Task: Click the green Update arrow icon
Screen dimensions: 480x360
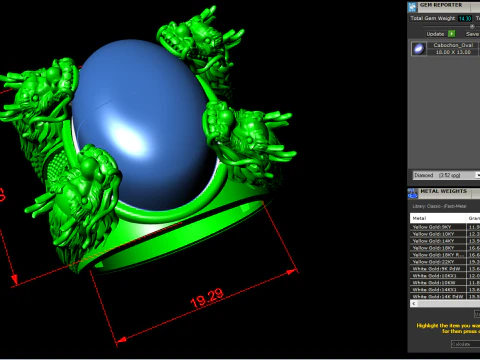Action: coord(451,34)
